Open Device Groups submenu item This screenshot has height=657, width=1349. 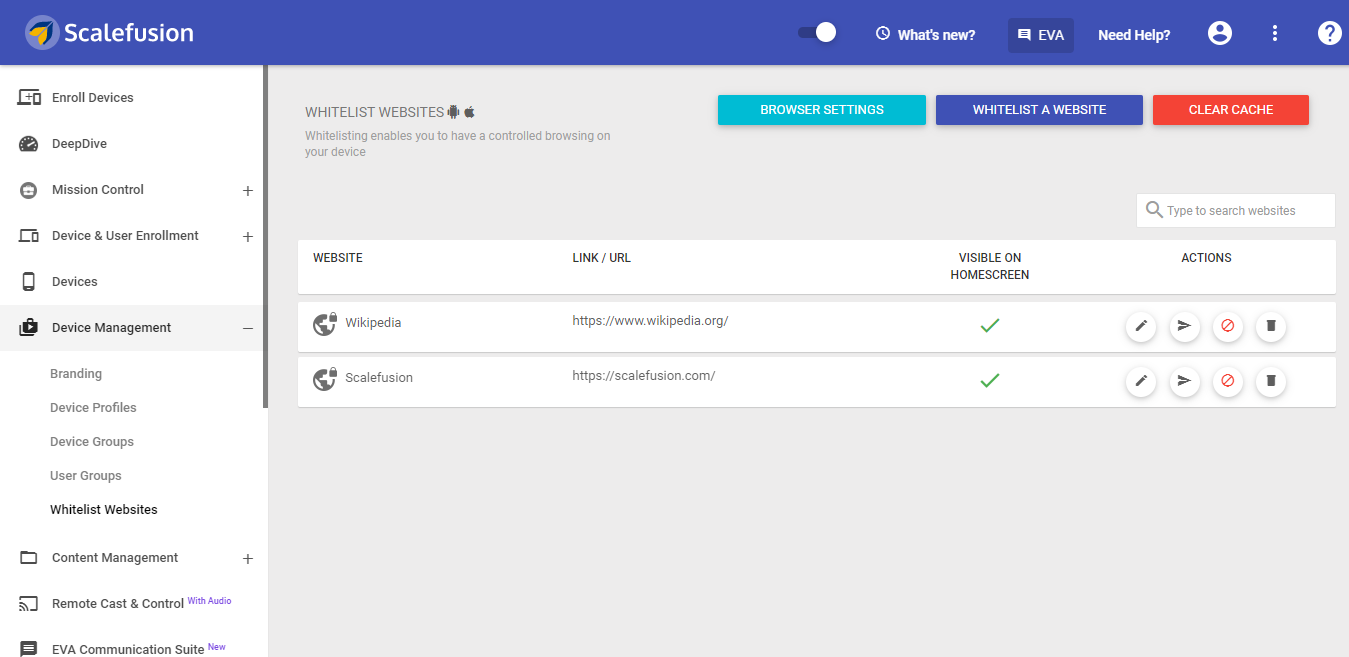click(x=92, y=441)
